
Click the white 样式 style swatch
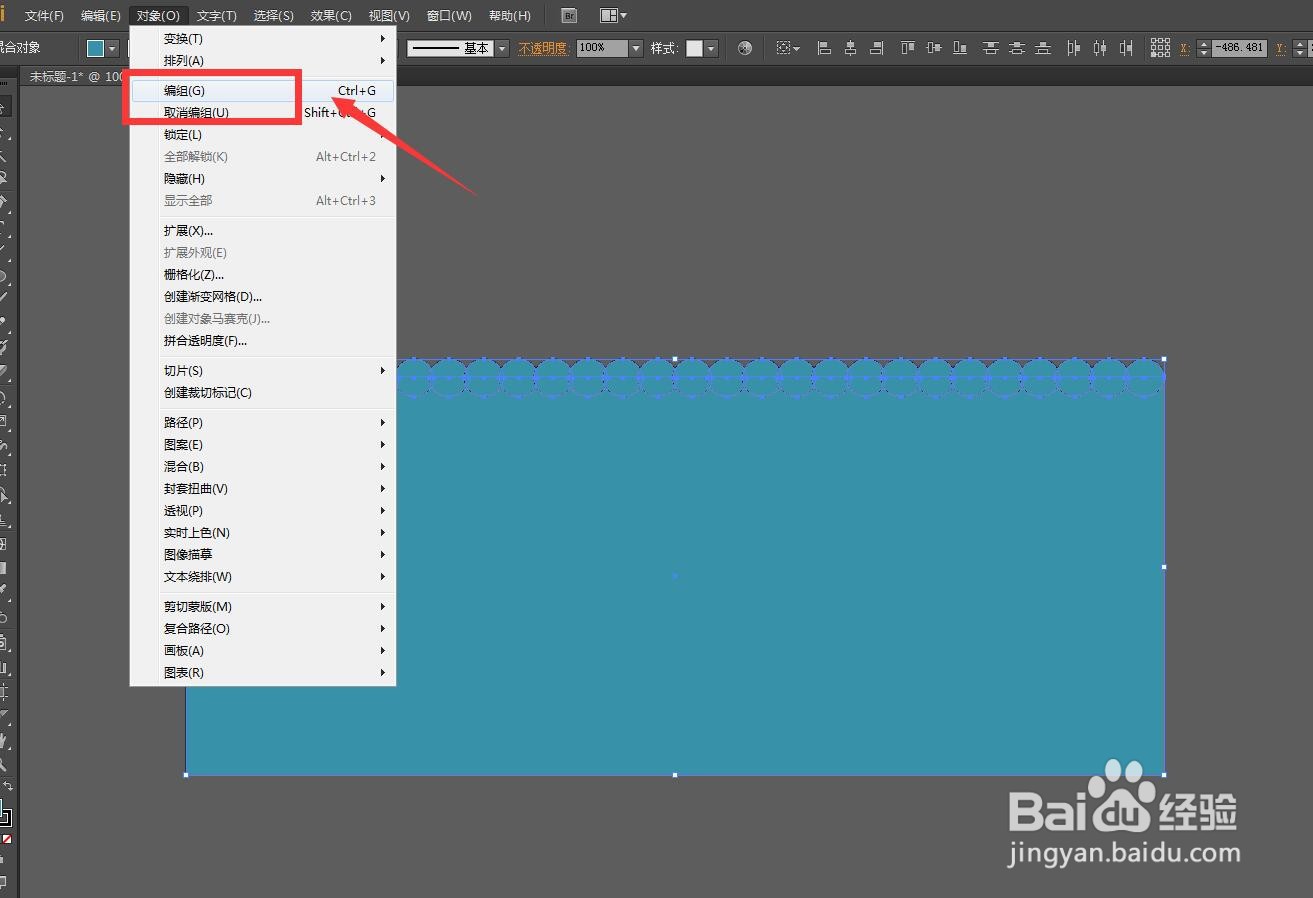[x=694, y=48]
